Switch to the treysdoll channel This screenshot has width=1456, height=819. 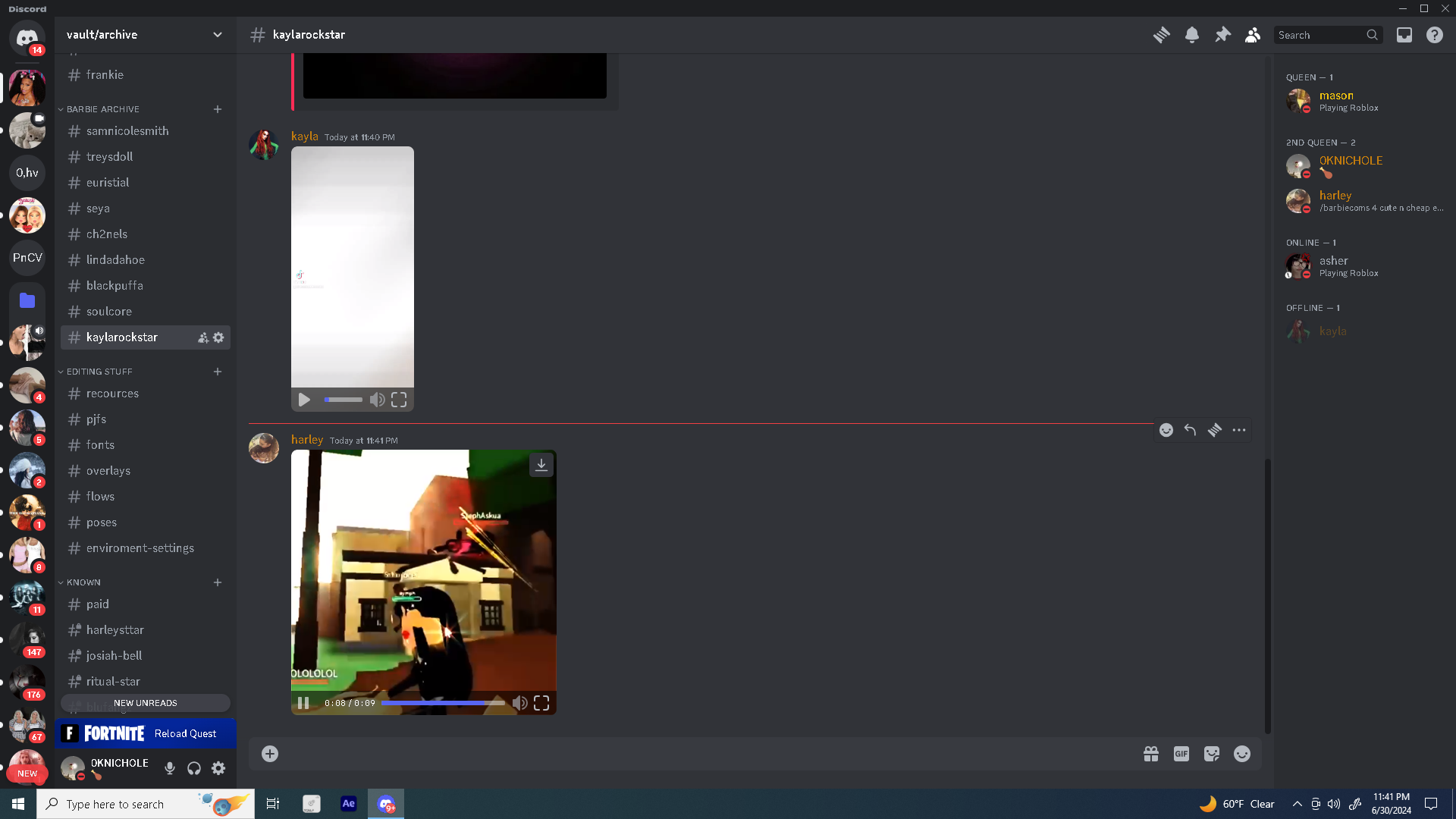pyautogui.click(x=145, y=157)
